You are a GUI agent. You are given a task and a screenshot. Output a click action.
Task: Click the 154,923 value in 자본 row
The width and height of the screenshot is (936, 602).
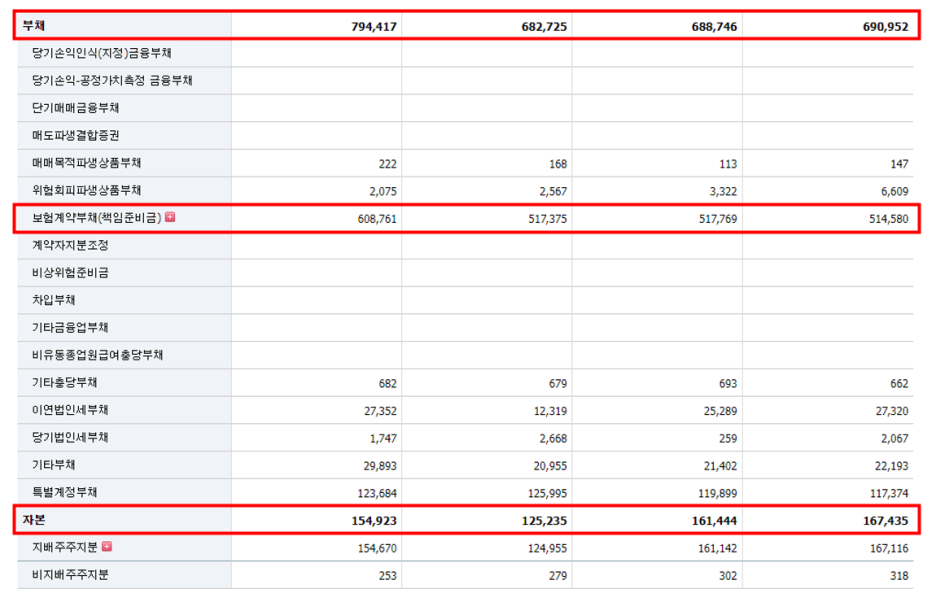coord(374,521)
